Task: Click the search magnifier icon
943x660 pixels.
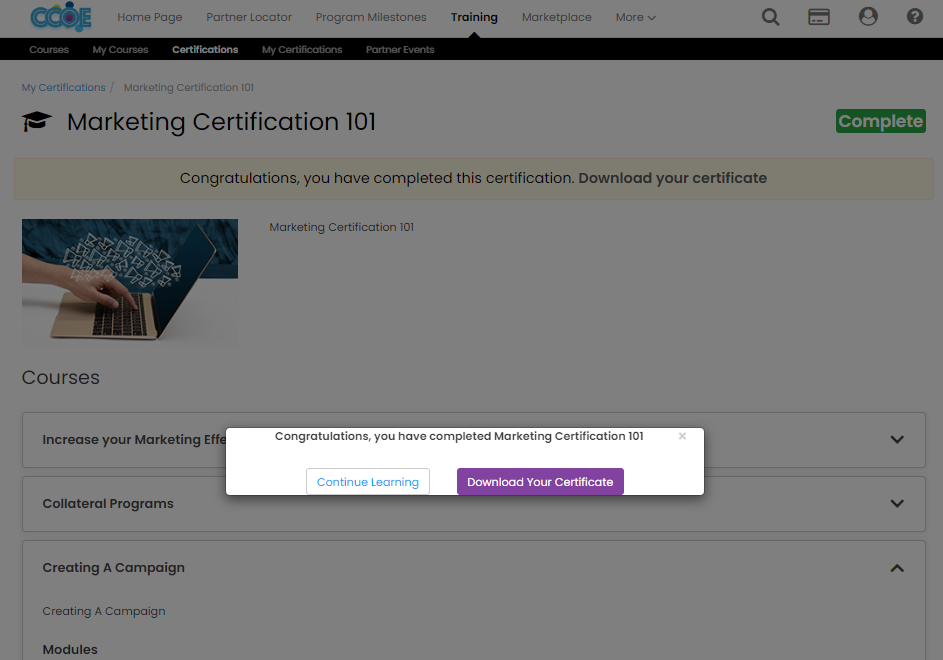Action: click(x=770, y=17)
